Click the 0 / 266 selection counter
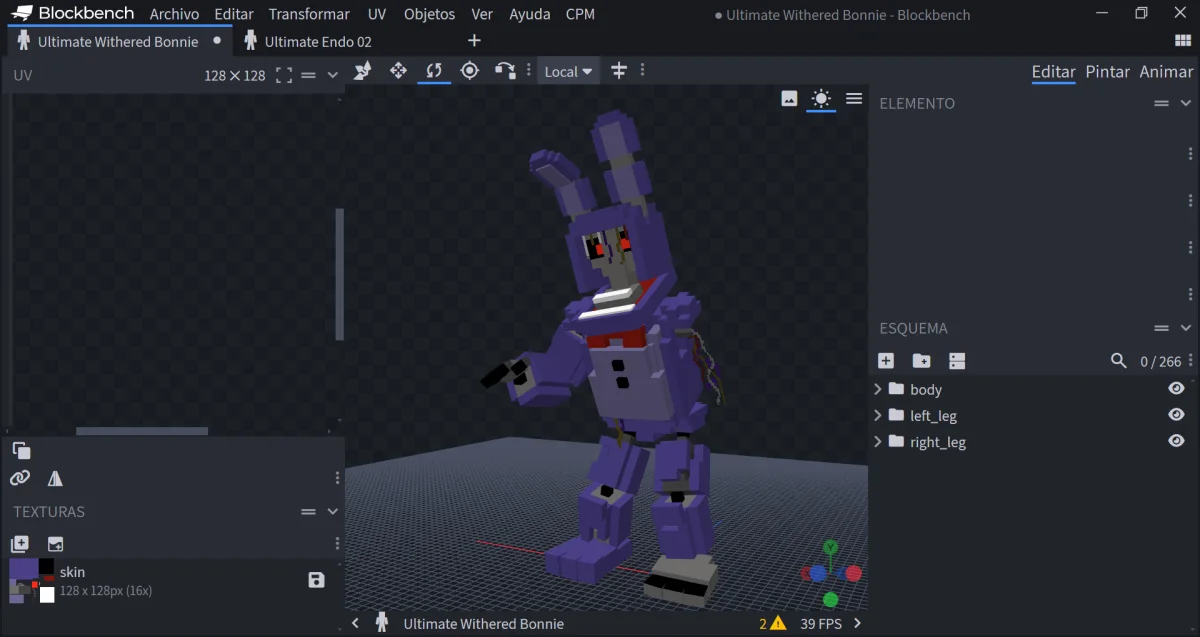Screen dimensions: 1200x637 [x=1161, y=362]
